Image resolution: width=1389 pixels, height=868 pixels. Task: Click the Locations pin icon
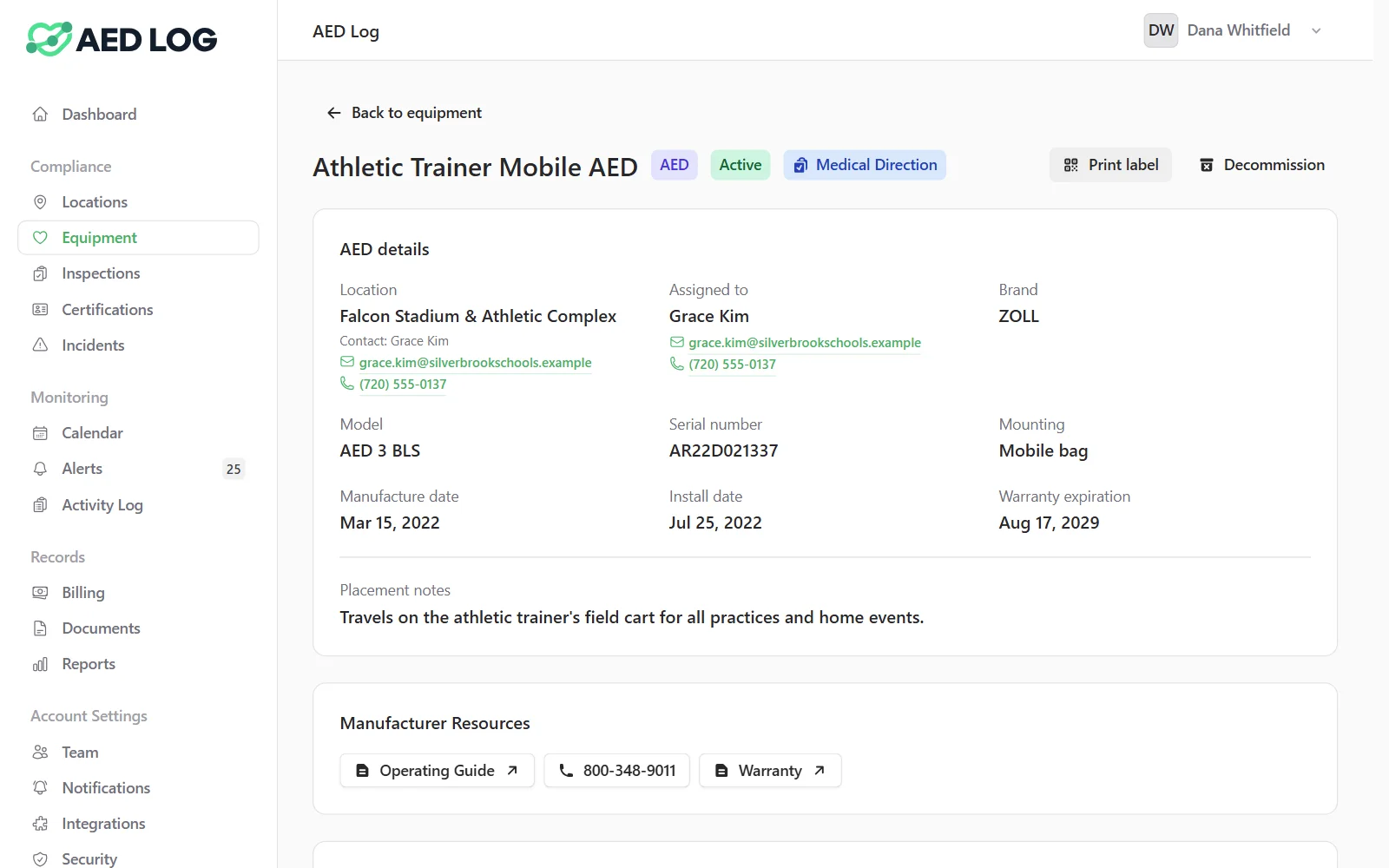pyautogui.click(x=40, y=202)
